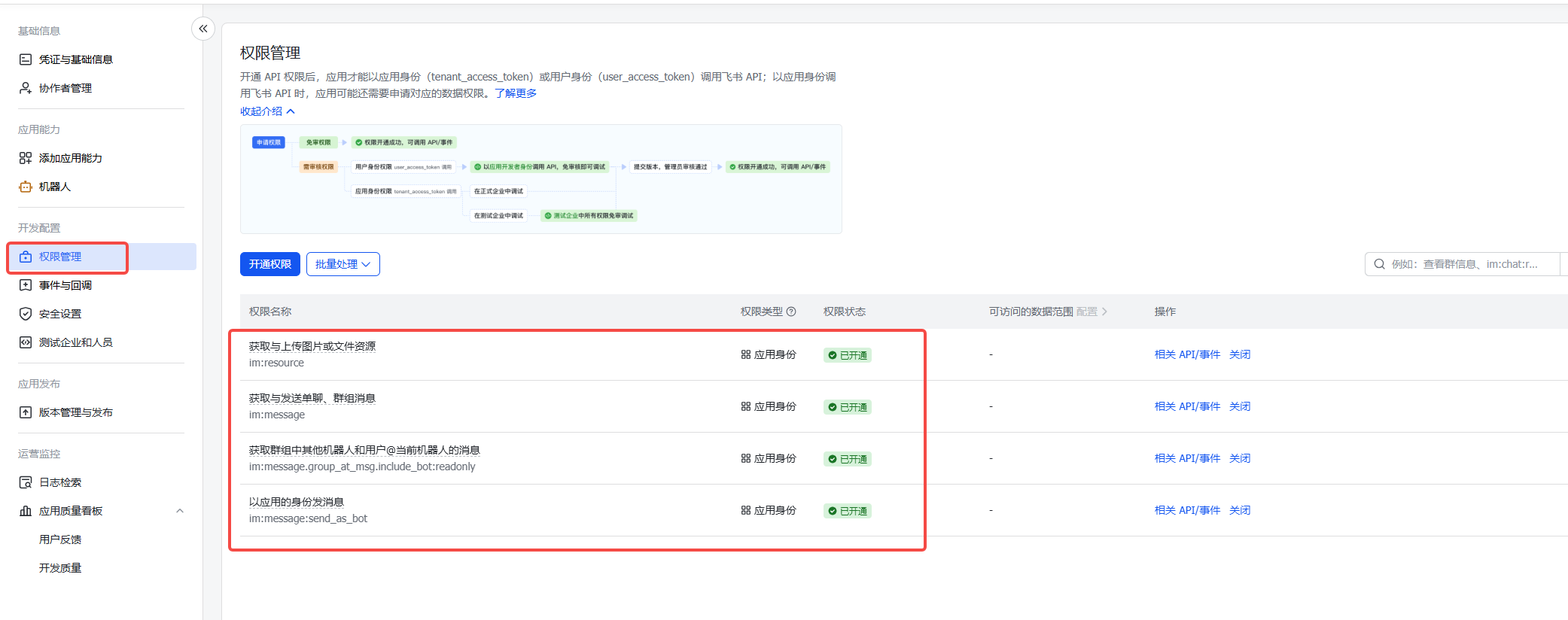Collapse the 应用质量看板 submenu chevron

[x=180, y=511]
